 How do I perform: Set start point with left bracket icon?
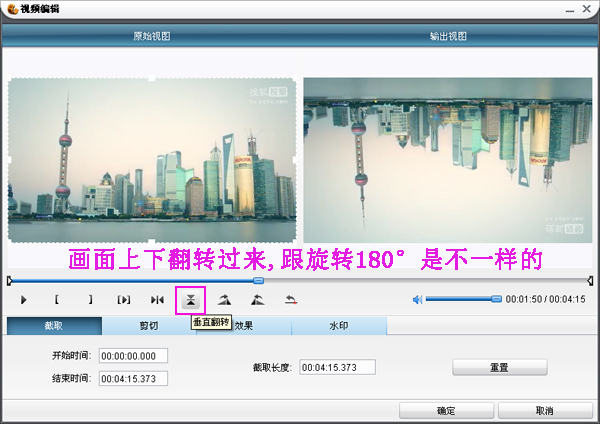click(x=57, y=299)
